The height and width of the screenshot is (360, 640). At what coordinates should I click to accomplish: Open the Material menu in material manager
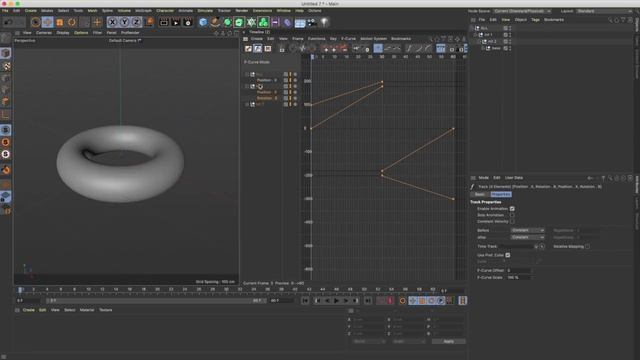[x=87, y=310]
